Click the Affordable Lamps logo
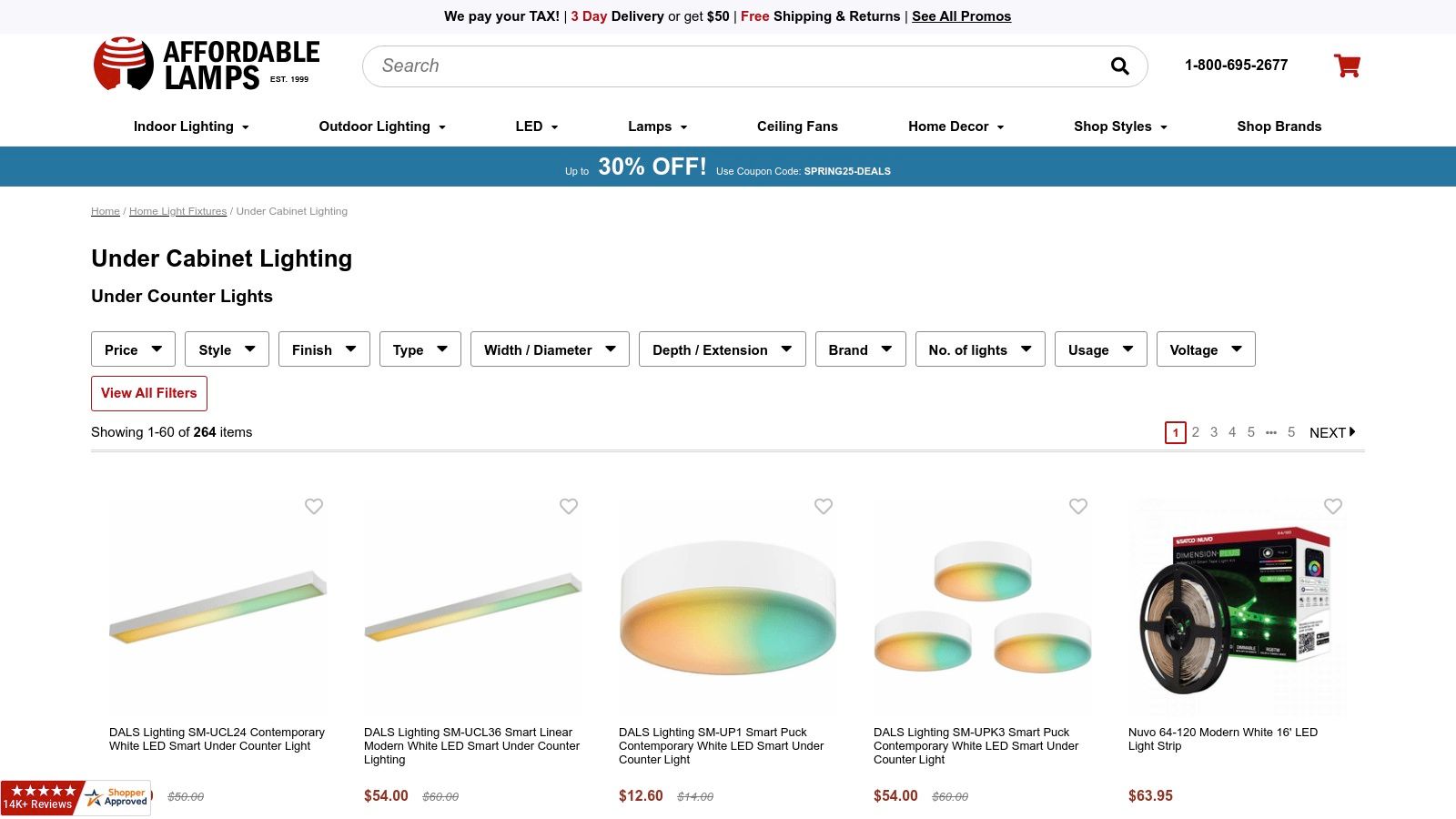The width and height of the screenshot is (1456, 819). [x=207, y=66]
